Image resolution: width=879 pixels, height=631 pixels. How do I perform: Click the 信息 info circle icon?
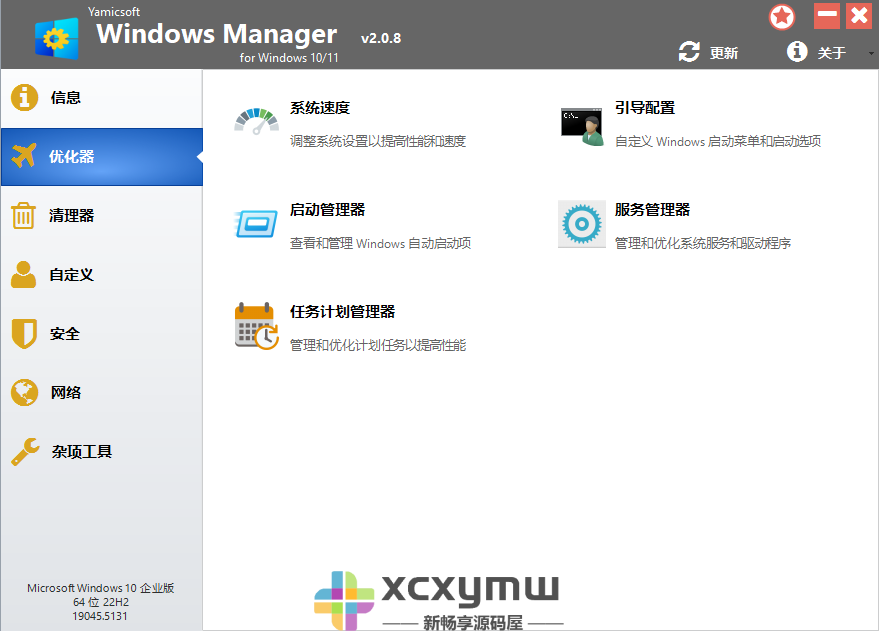[24, 98]
